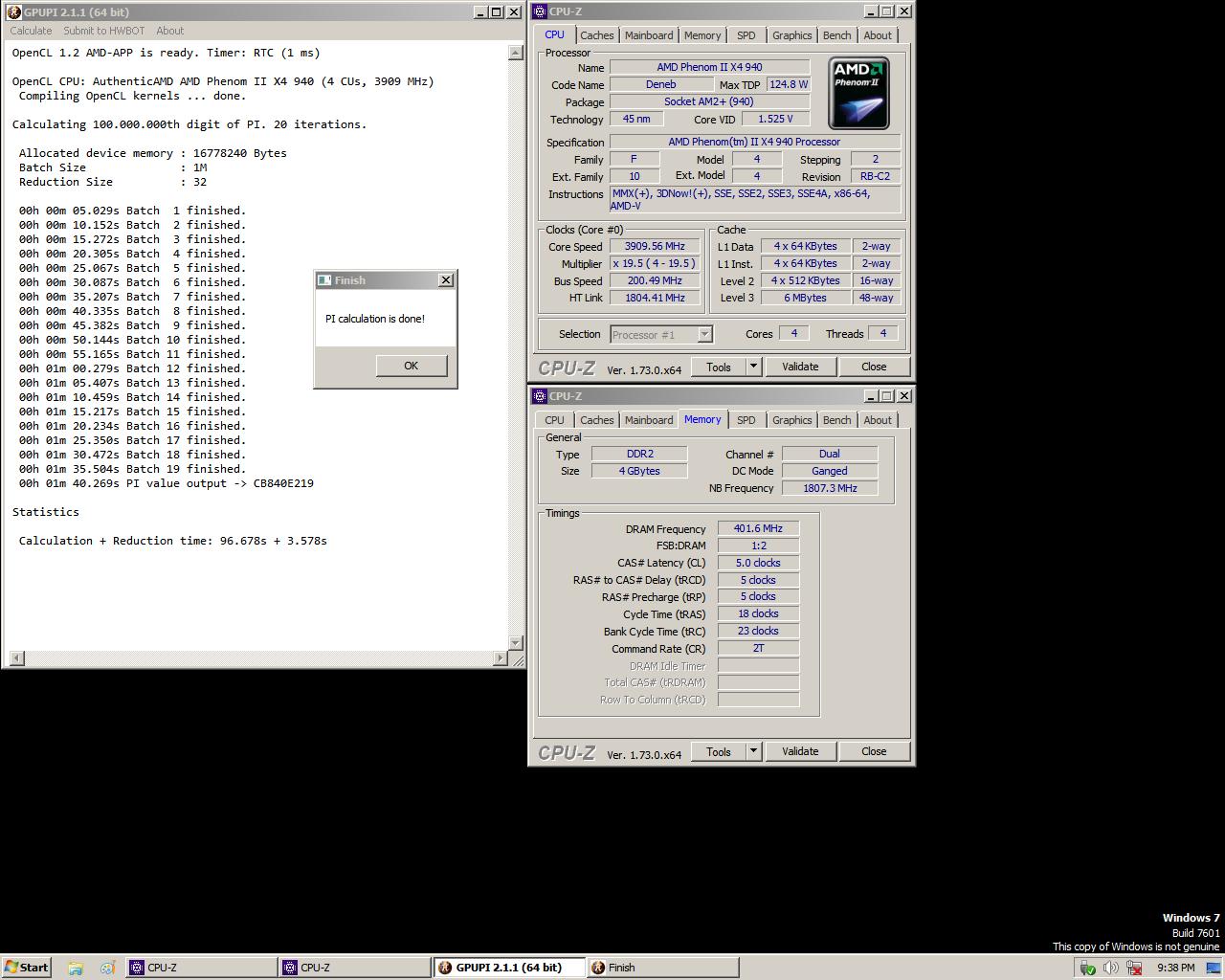
Task: Select Bench tab in upper CPU-Z window
Action: 836,35
